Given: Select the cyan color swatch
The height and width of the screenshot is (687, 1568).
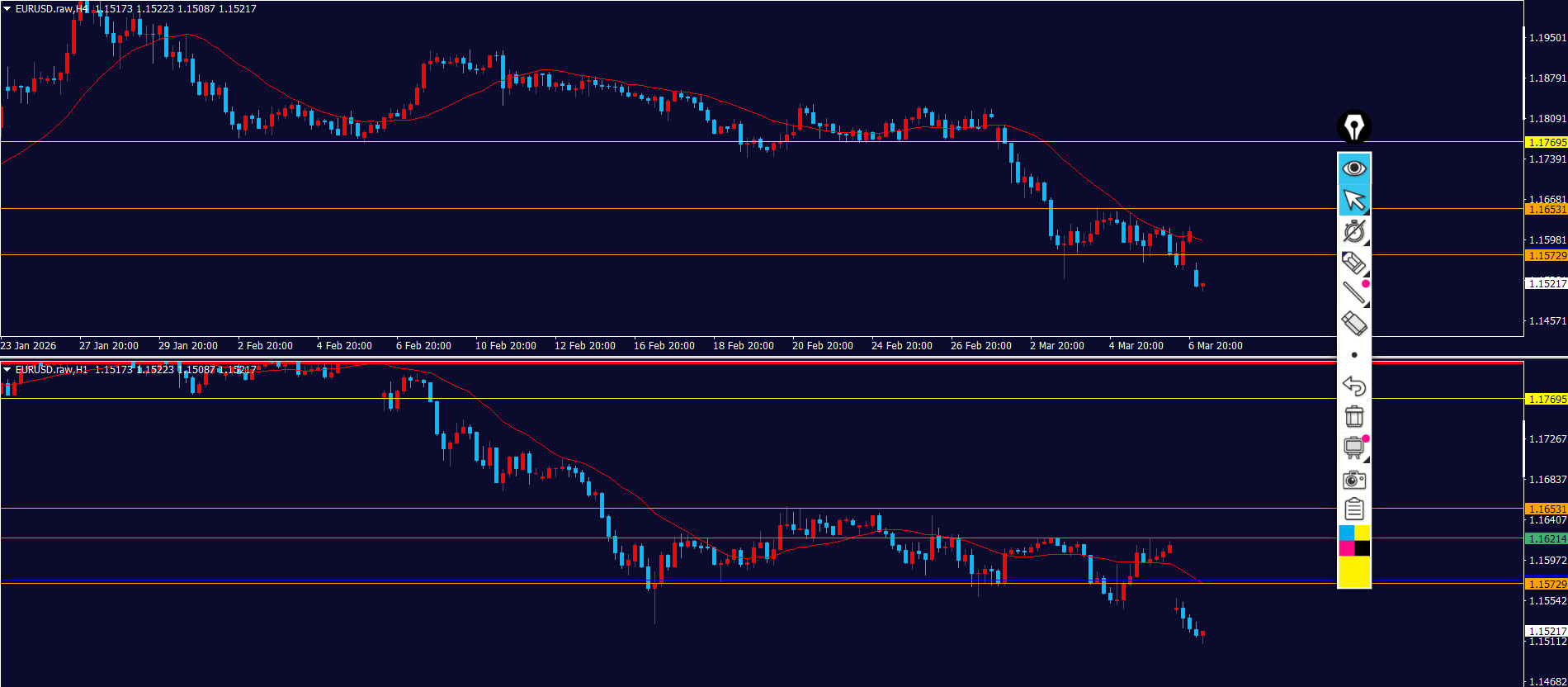Looking at the screenshot, I should coord(1346,533).
